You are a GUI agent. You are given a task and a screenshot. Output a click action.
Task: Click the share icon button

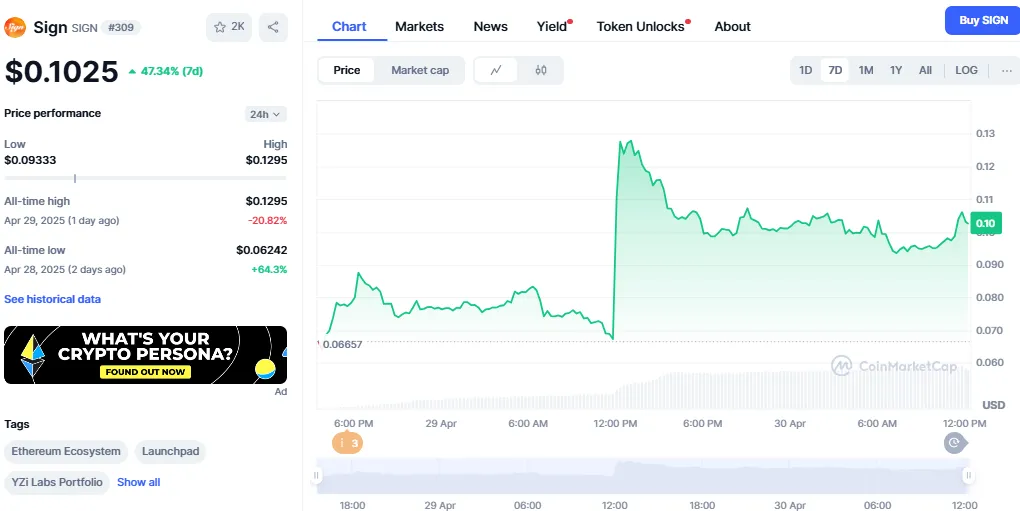click(x=273, y=27)
